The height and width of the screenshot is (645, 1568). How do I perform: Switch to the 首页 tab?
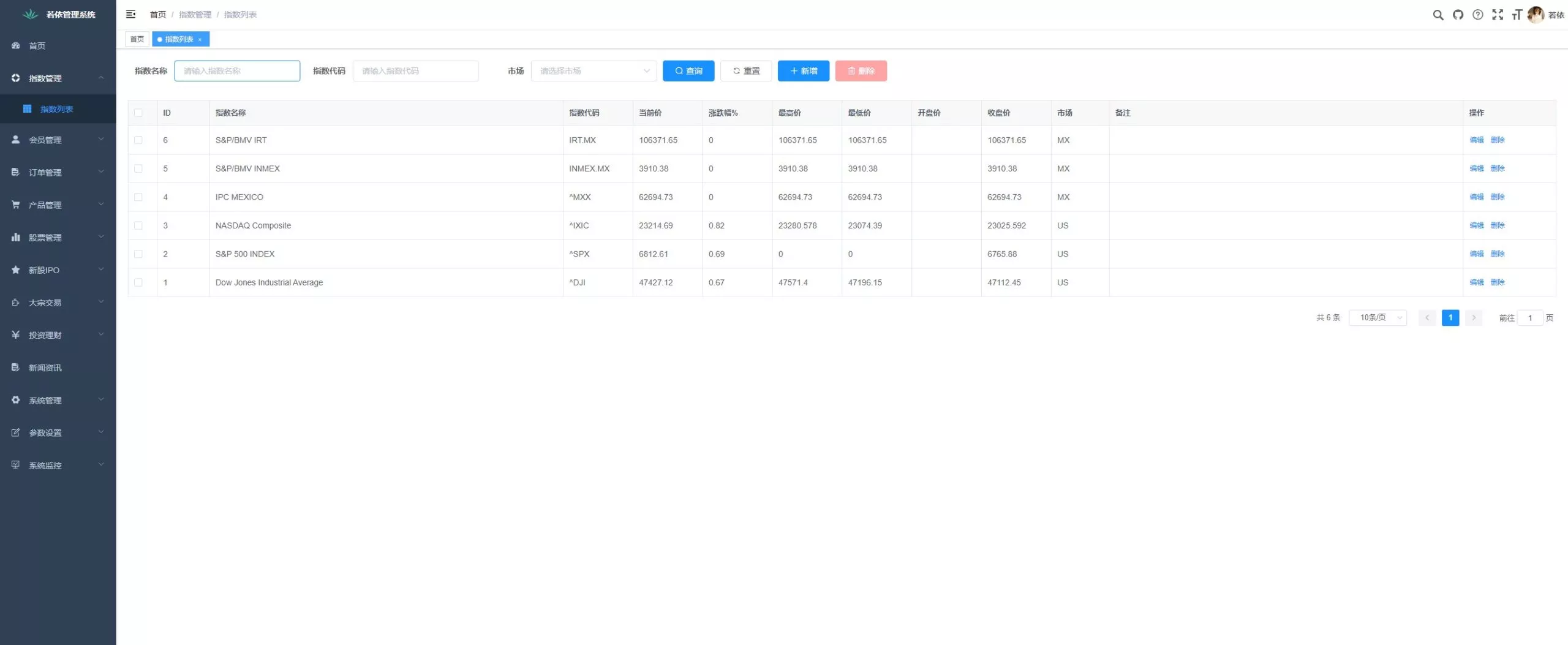[x=137, y=39]
